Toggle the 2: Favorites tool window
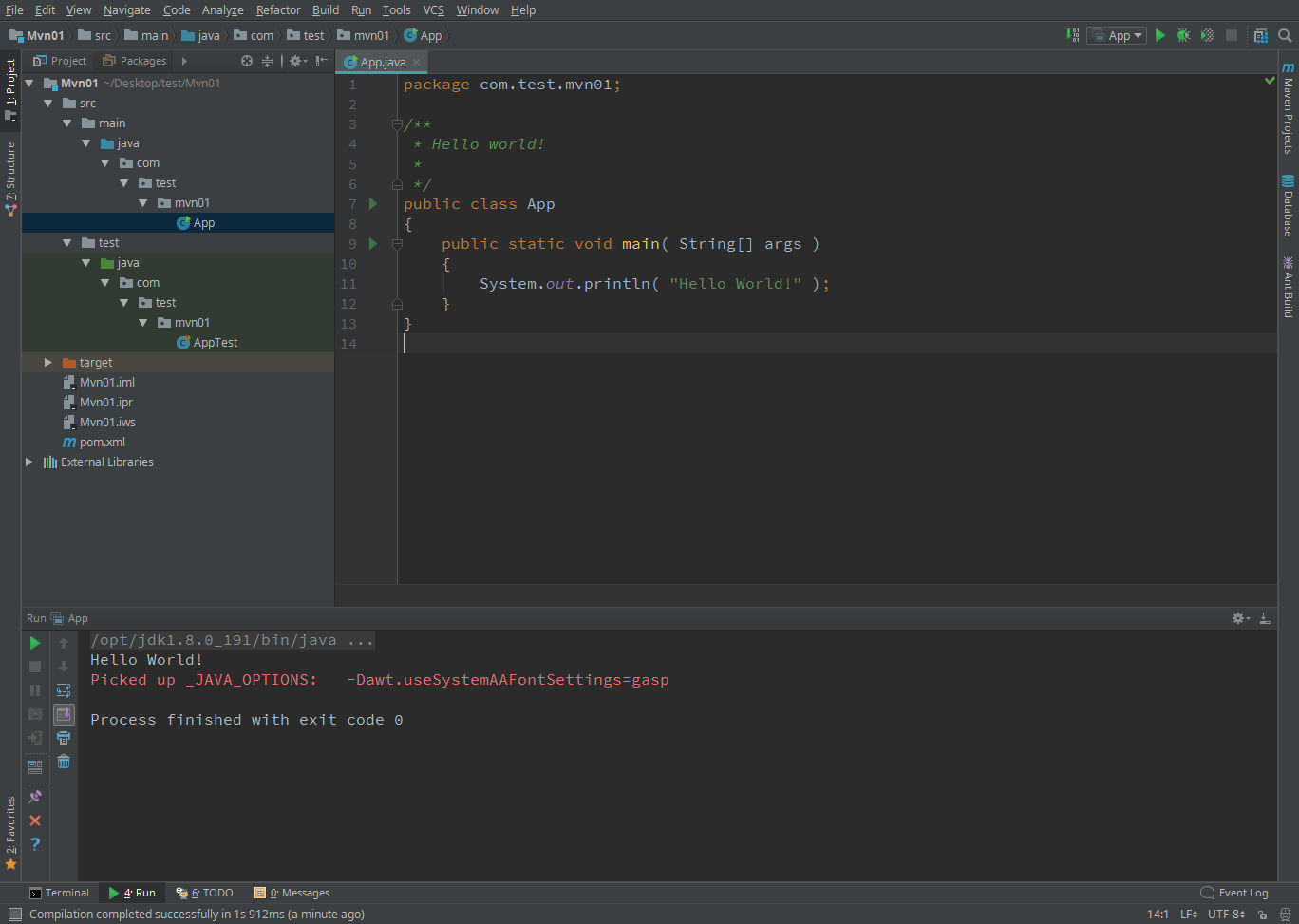Screen dimensions: 1299x924 (x=10, y=834)
